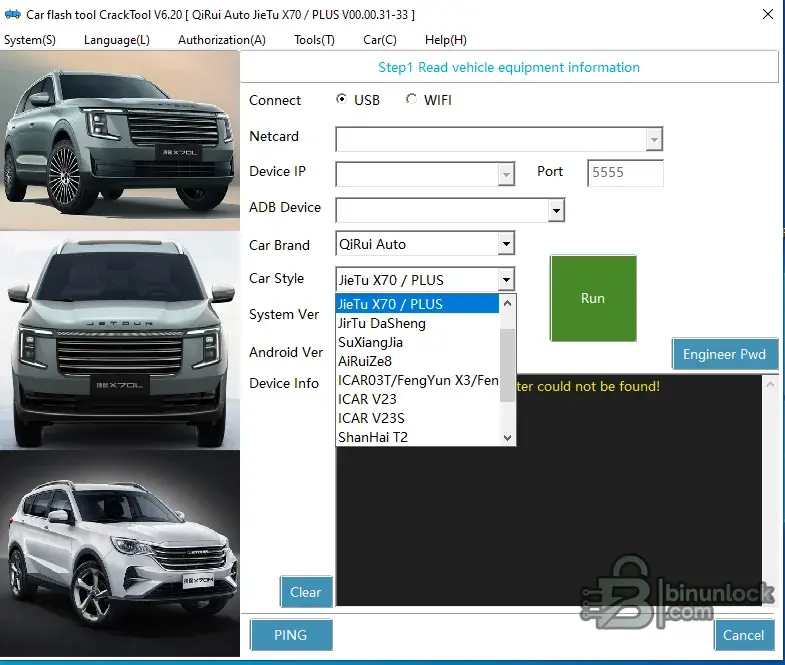Click the car style list scrollbar thumb

pos(507,365)
